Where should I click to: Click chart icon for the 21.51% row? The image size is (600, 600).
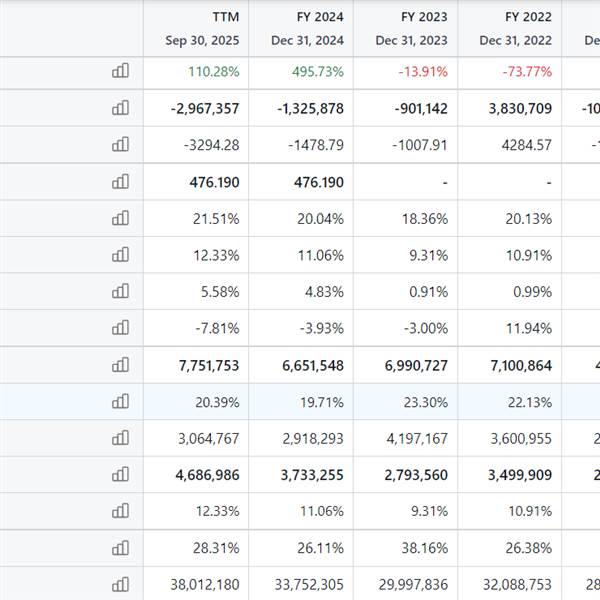121,218
